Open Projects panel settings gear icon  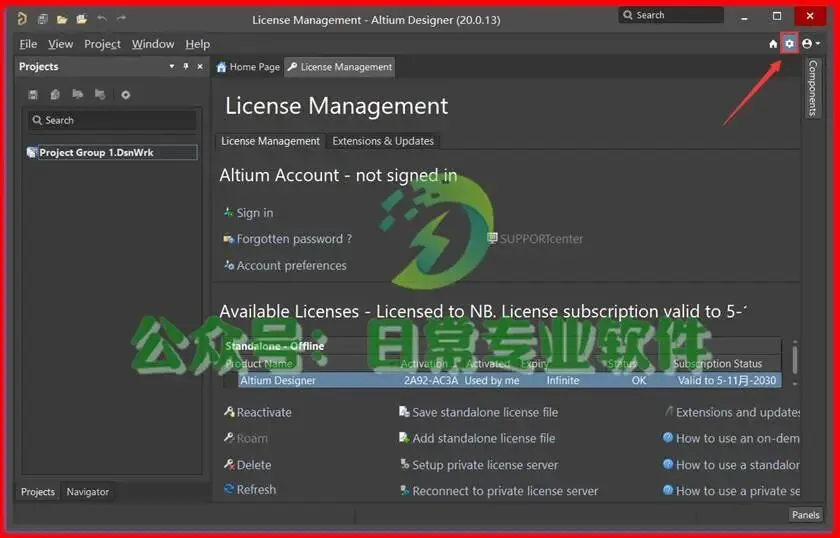pos(125,95)
